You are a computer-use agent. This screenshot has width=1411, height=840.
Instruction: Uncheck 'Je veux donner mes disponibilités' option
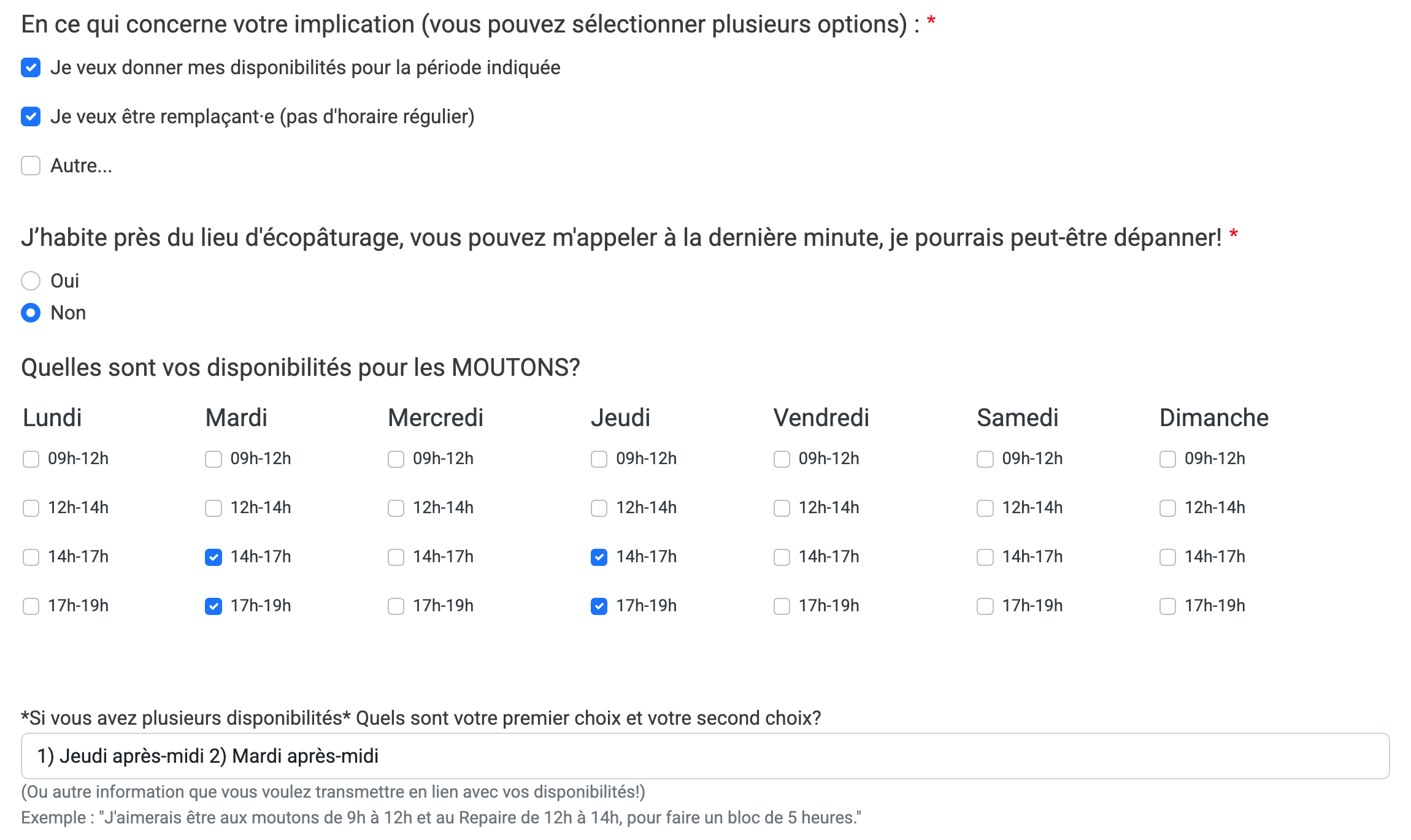pyautogui.click(x=31, y=67)
